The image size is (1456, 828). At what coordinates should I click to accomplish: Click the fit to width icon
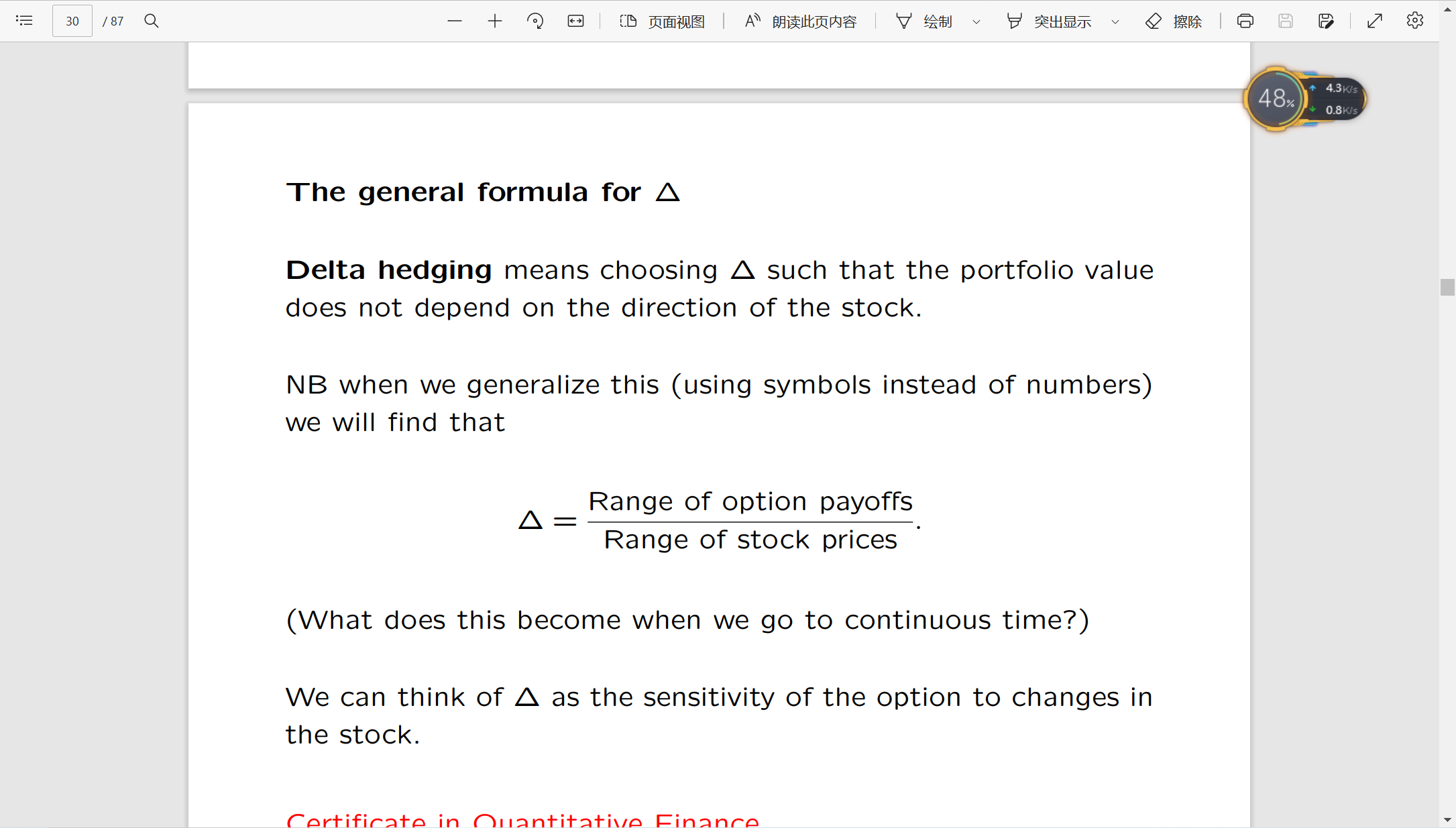[575, 21]
